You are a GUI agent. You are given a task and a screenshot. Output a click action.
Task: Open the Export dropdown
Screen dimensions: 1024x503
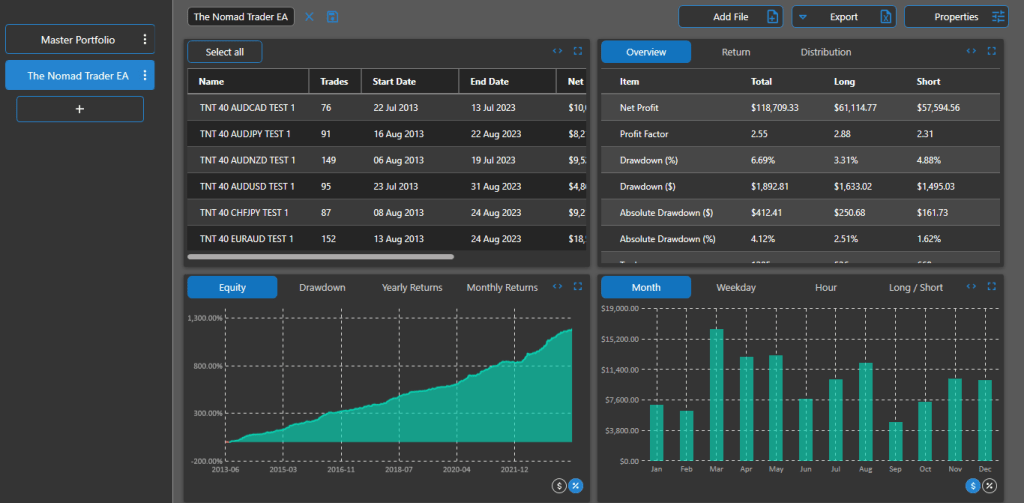(843, 17)
